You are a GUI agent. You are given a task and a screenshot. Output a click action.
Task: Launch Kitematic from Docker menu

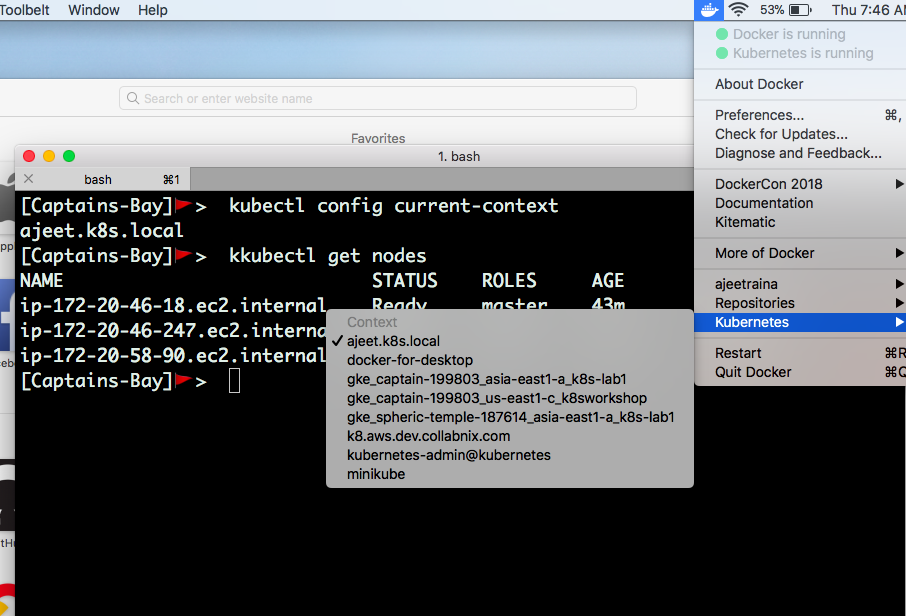(800, 222)
